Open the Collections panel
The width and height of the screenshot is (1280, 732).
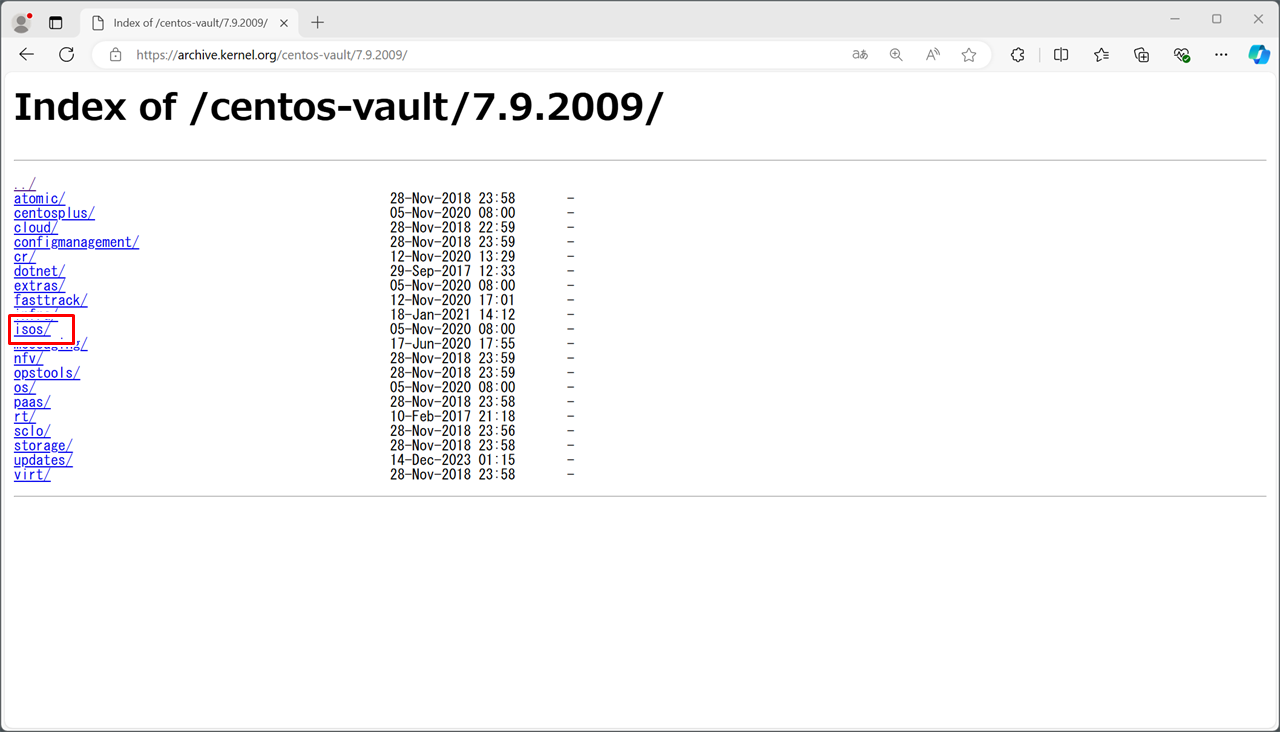(x=1141, y=55)
